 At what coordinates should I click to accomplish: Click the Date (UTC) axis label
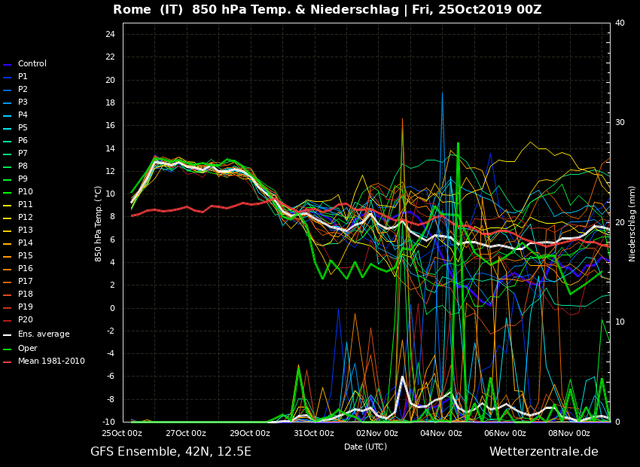coord(365,447)
